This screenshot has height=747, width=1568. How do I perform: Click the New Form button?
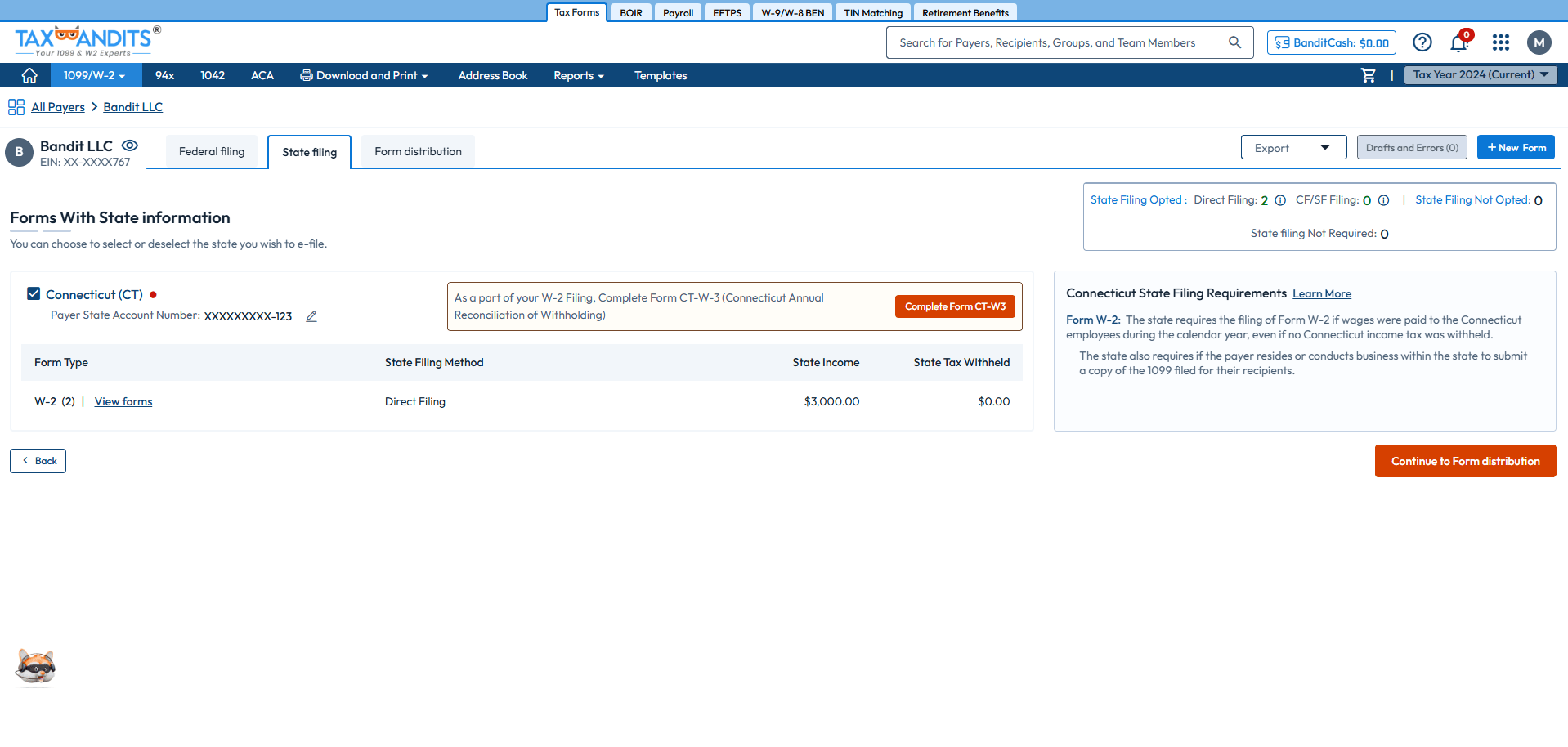(1516, 148)
